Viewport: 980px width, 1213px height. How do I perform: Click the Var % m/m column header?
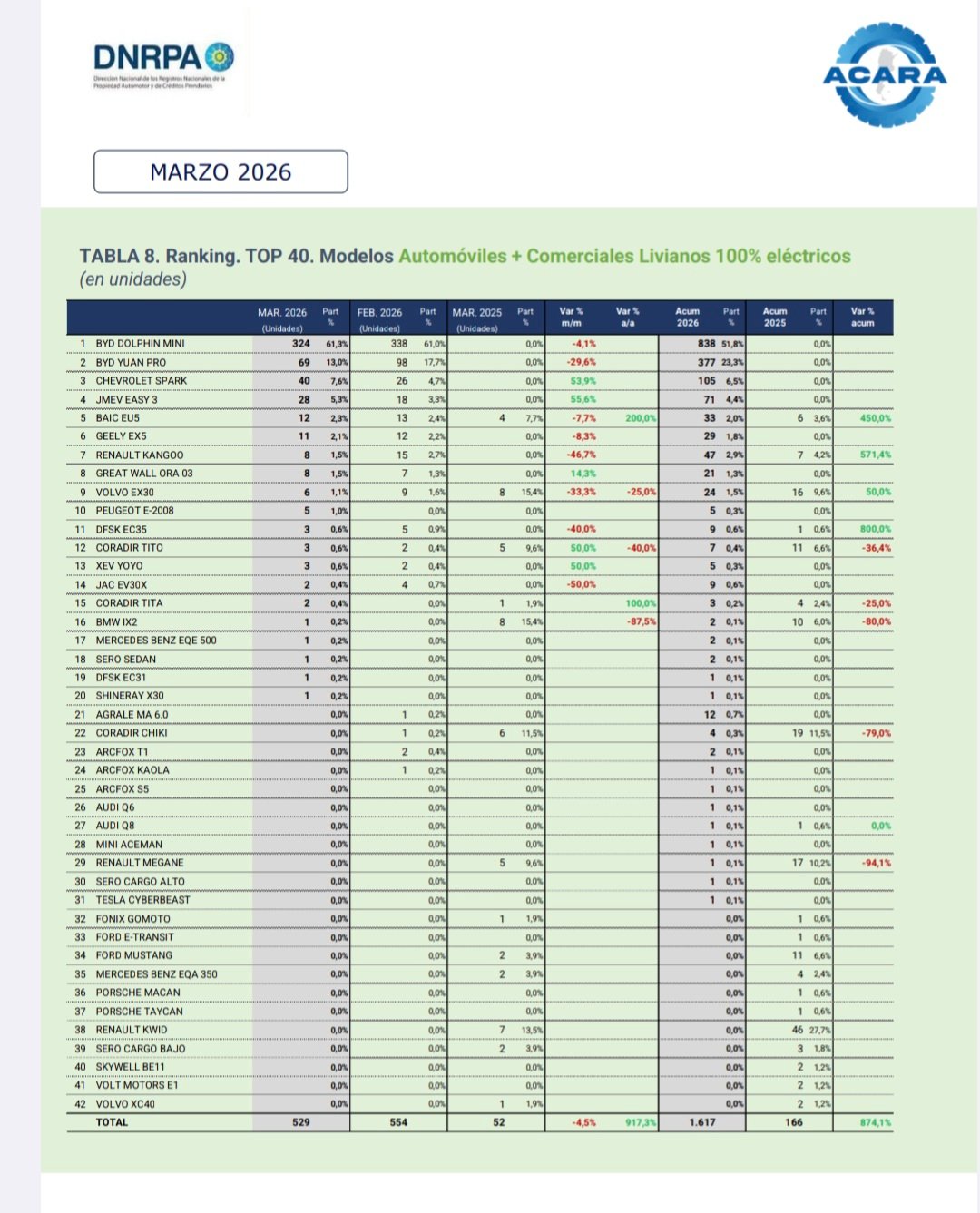click(572, 317)
